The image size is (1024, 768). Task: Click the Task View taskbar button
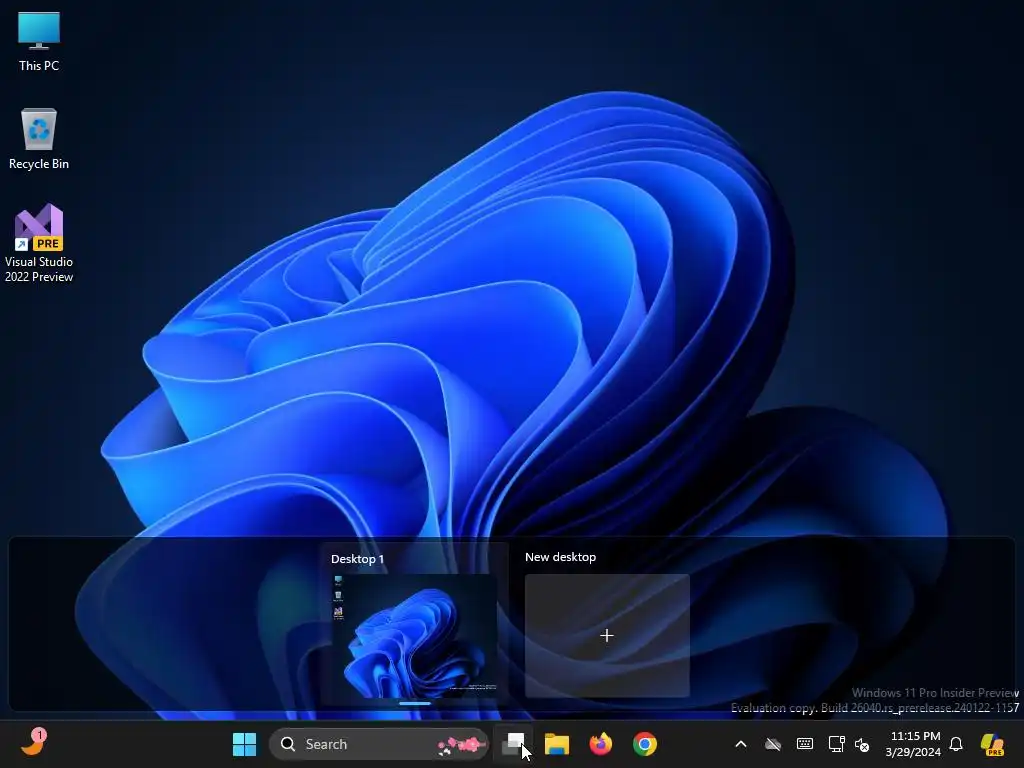tap(514, 744)
